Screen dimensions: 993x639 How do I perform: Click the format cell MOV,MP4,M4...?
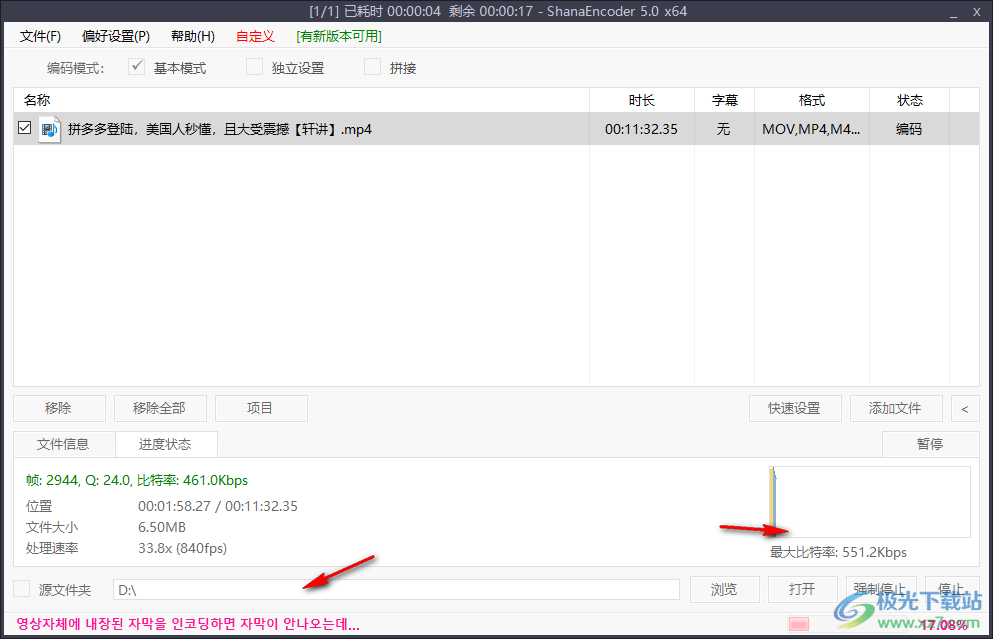[x=811, y=129]
